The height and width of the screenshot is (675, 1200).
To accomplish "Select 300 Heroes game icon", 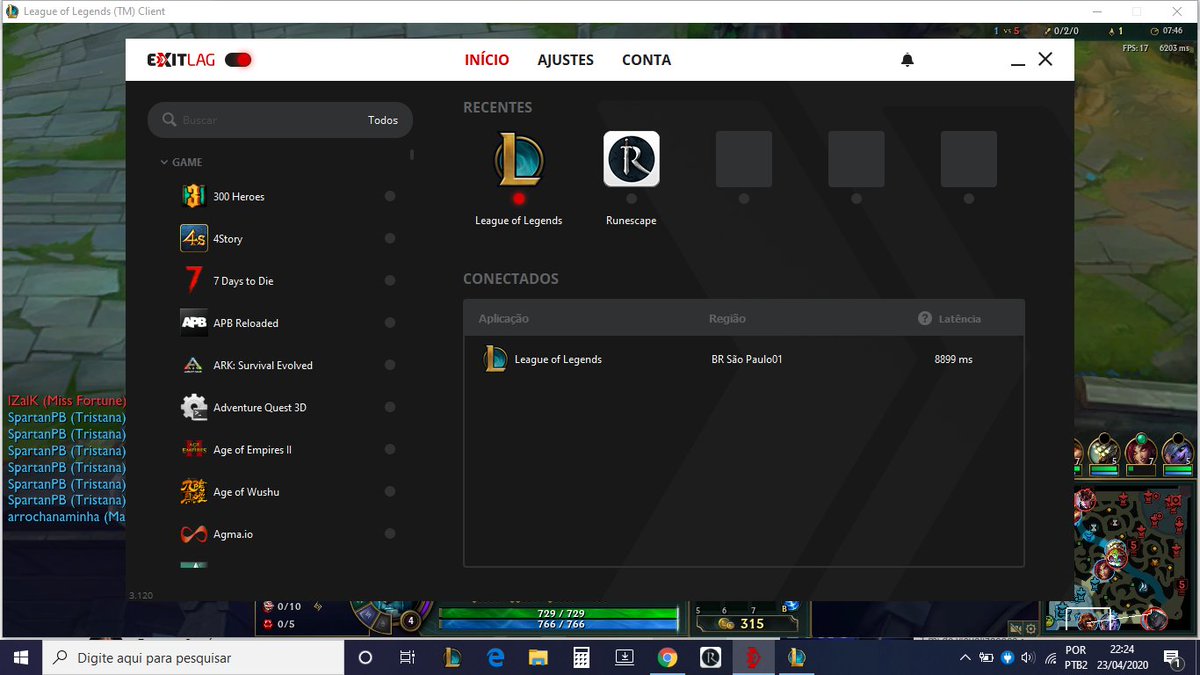I will pyautogui.click(x=194, y=197).
